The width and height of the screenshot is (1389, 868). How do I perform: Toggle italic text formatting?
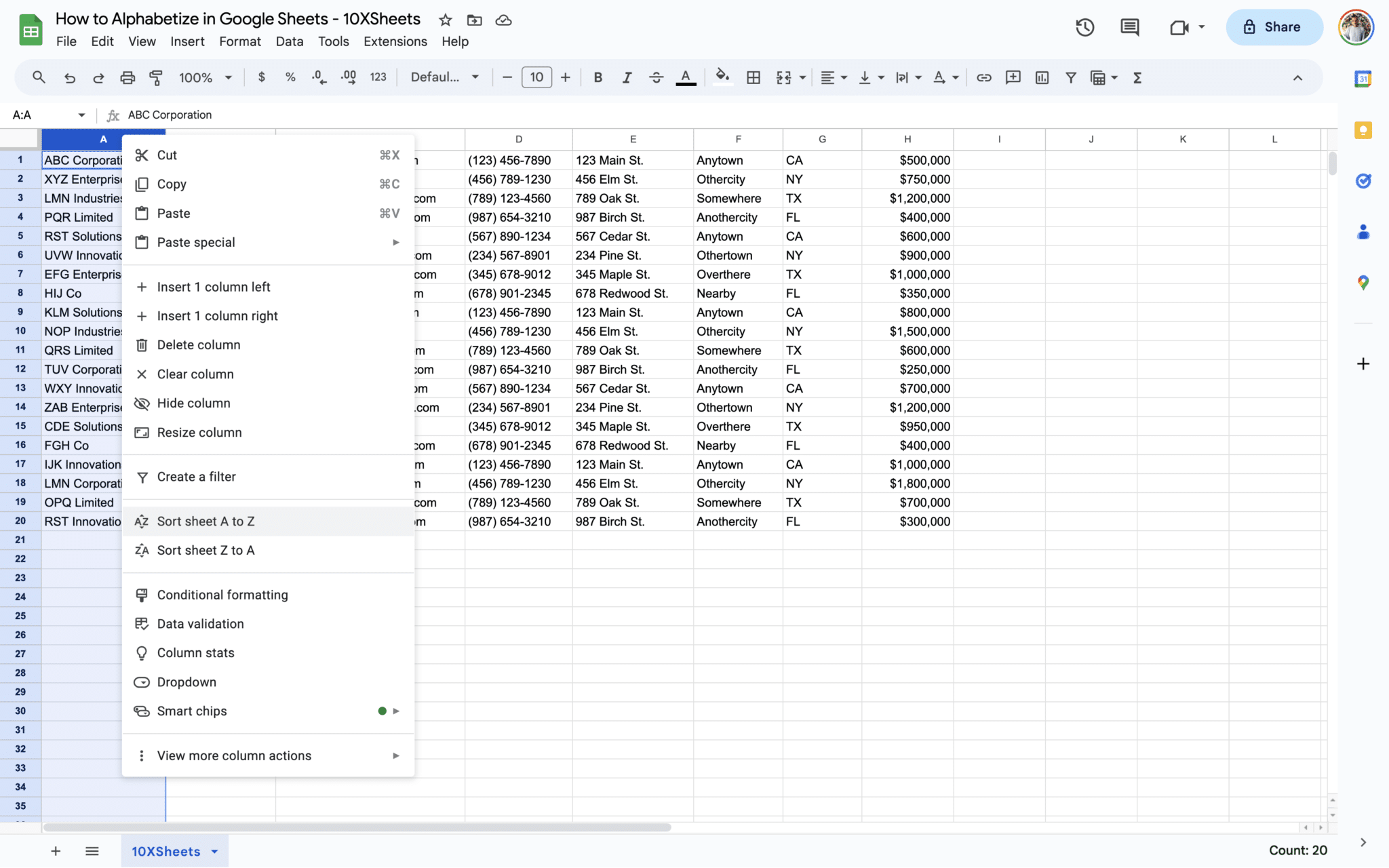[627, 77]
